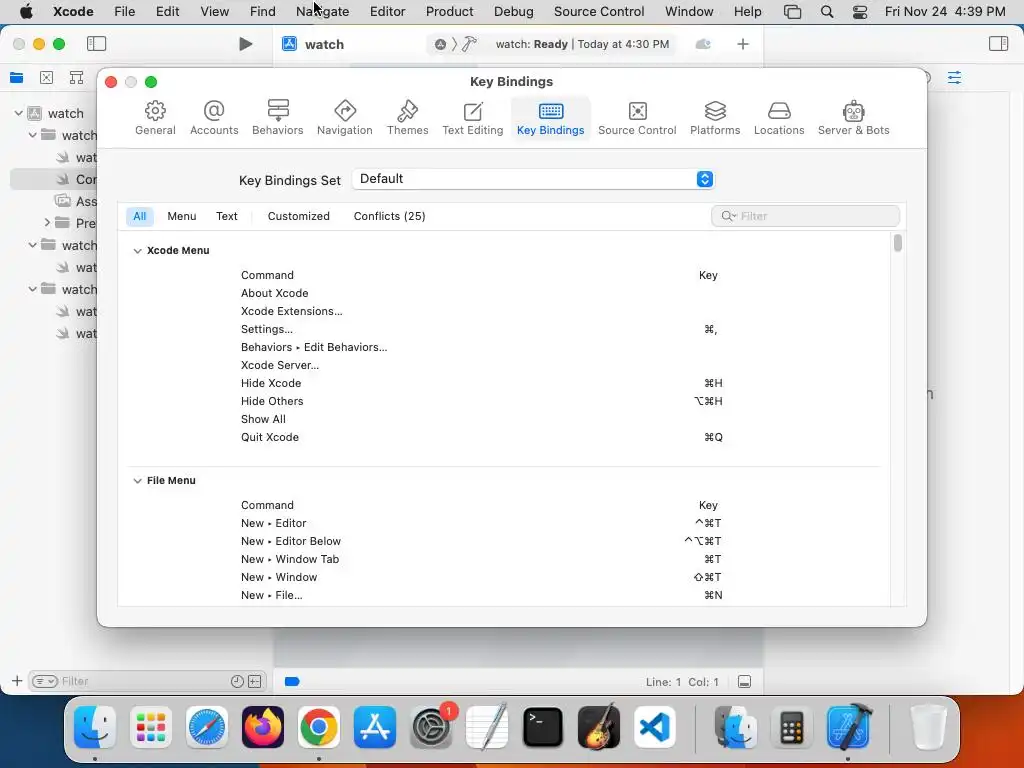Show source-controlled files filter icon

pyautogui.click(x=255, y=681)
